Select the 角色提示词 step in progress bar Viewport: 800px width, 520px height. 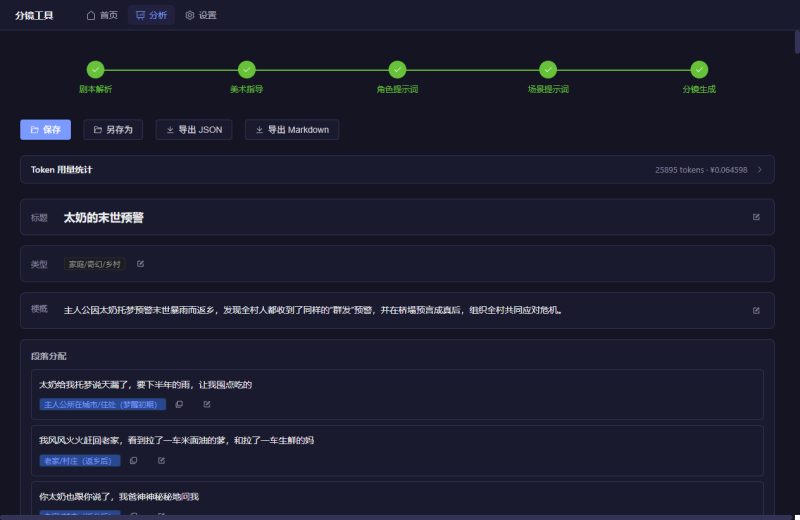point(397,70)
